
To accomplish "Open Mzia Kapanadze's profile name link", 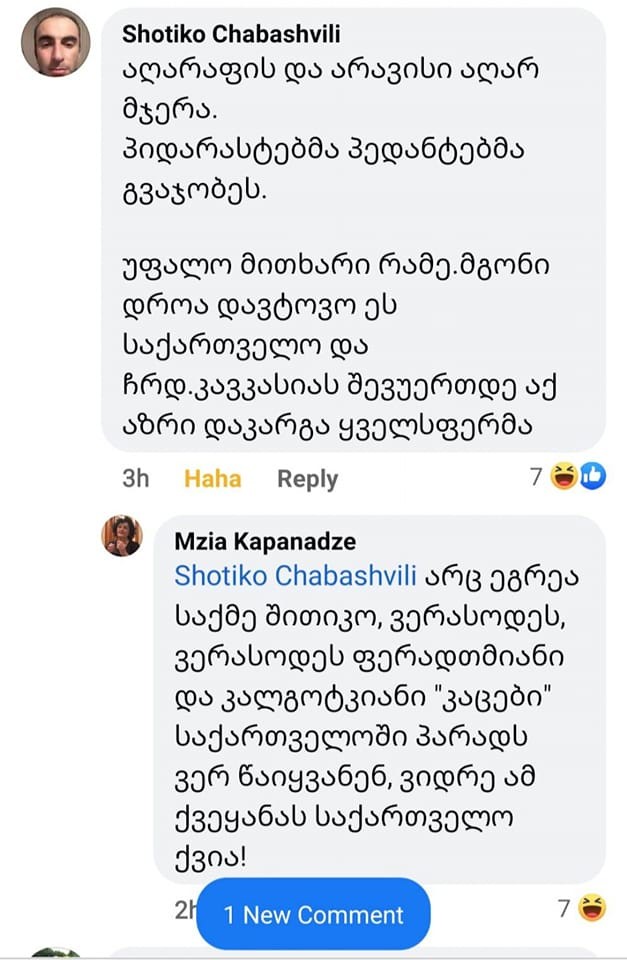I will (265, 542).
